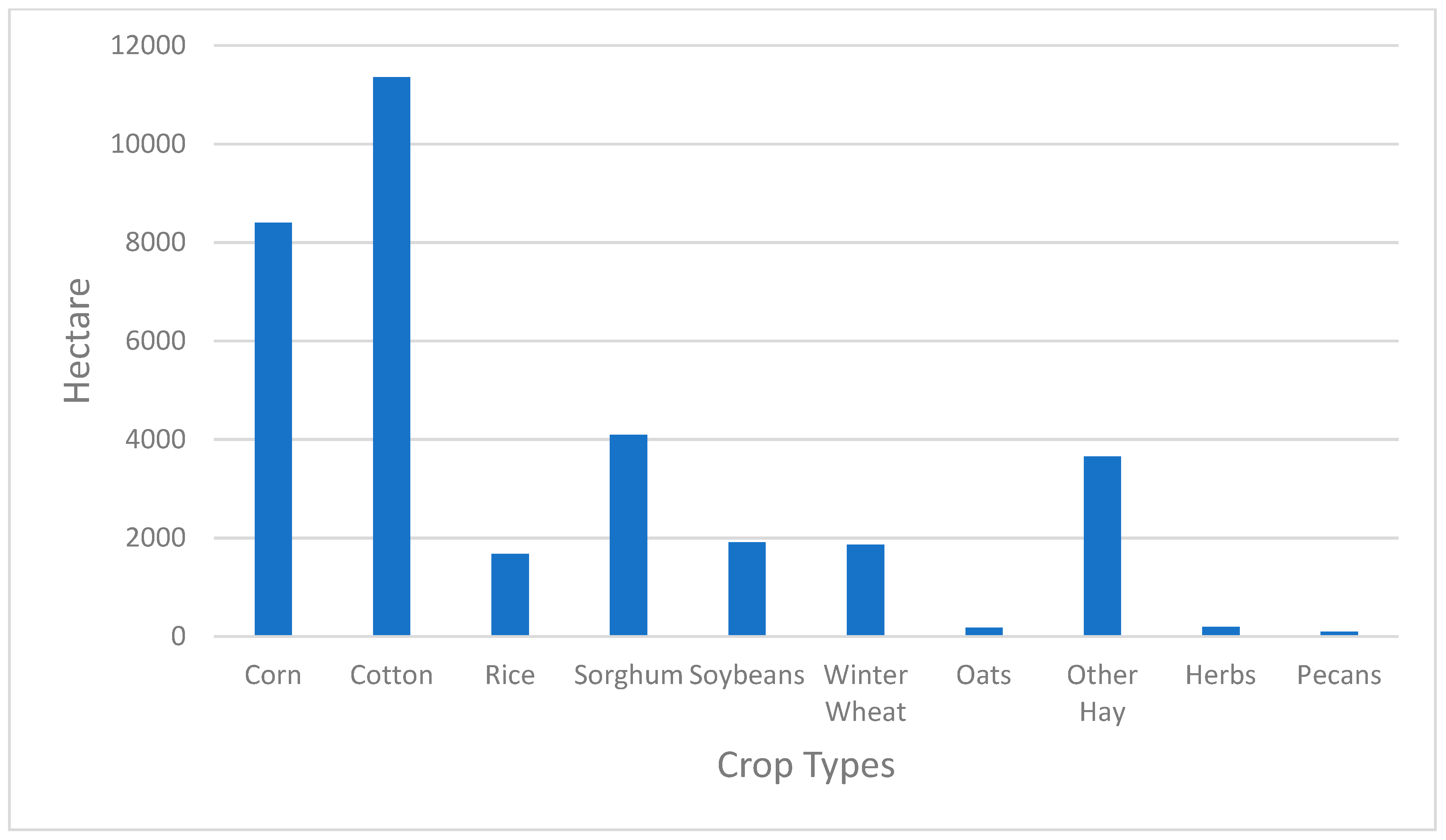The image size is (1446, 840).
Task: Select the Crop Types axis title
Action: (x=805, y=765)
